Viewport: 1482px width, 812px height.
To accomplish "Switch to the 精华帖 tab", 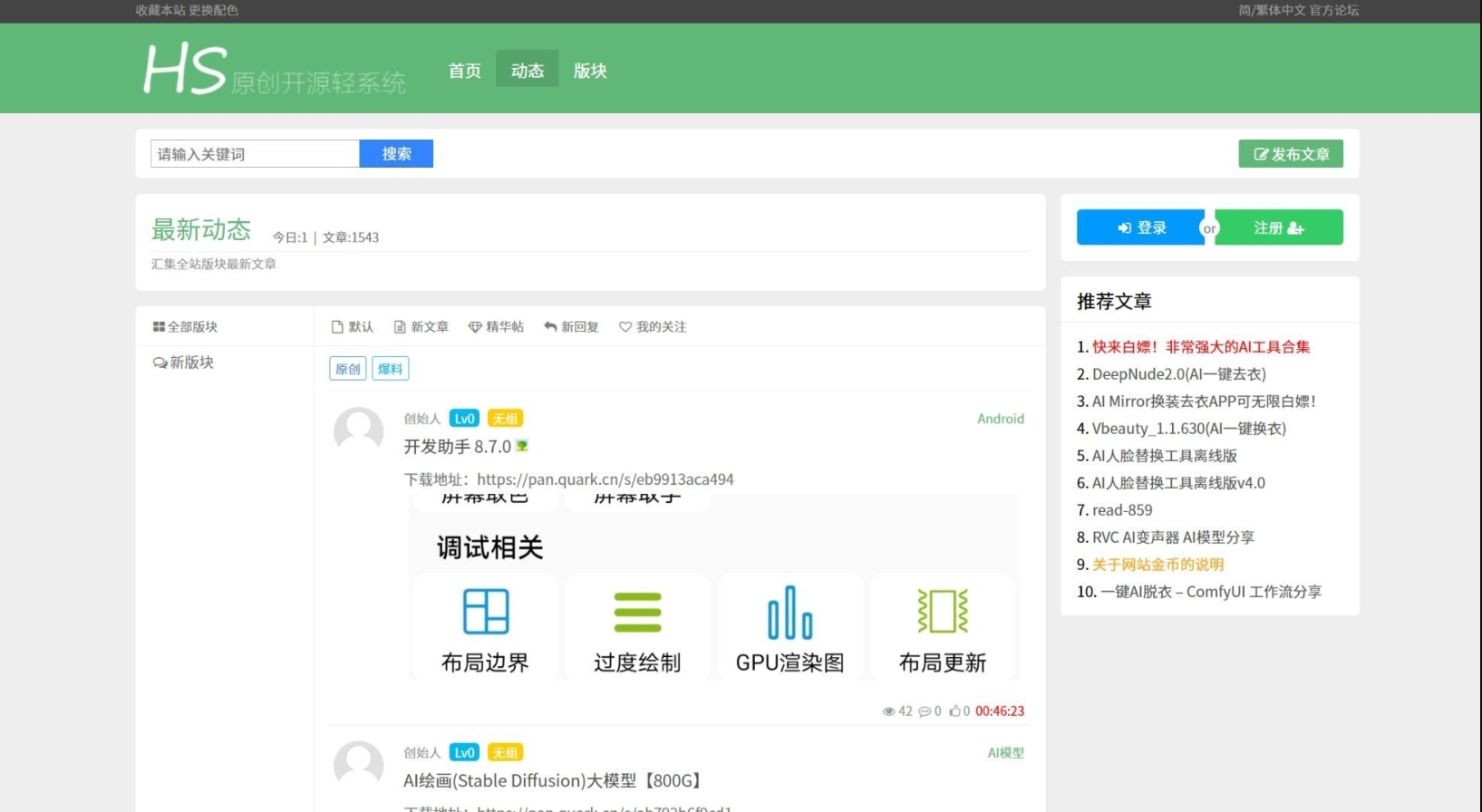I will (x=496, y=327).
